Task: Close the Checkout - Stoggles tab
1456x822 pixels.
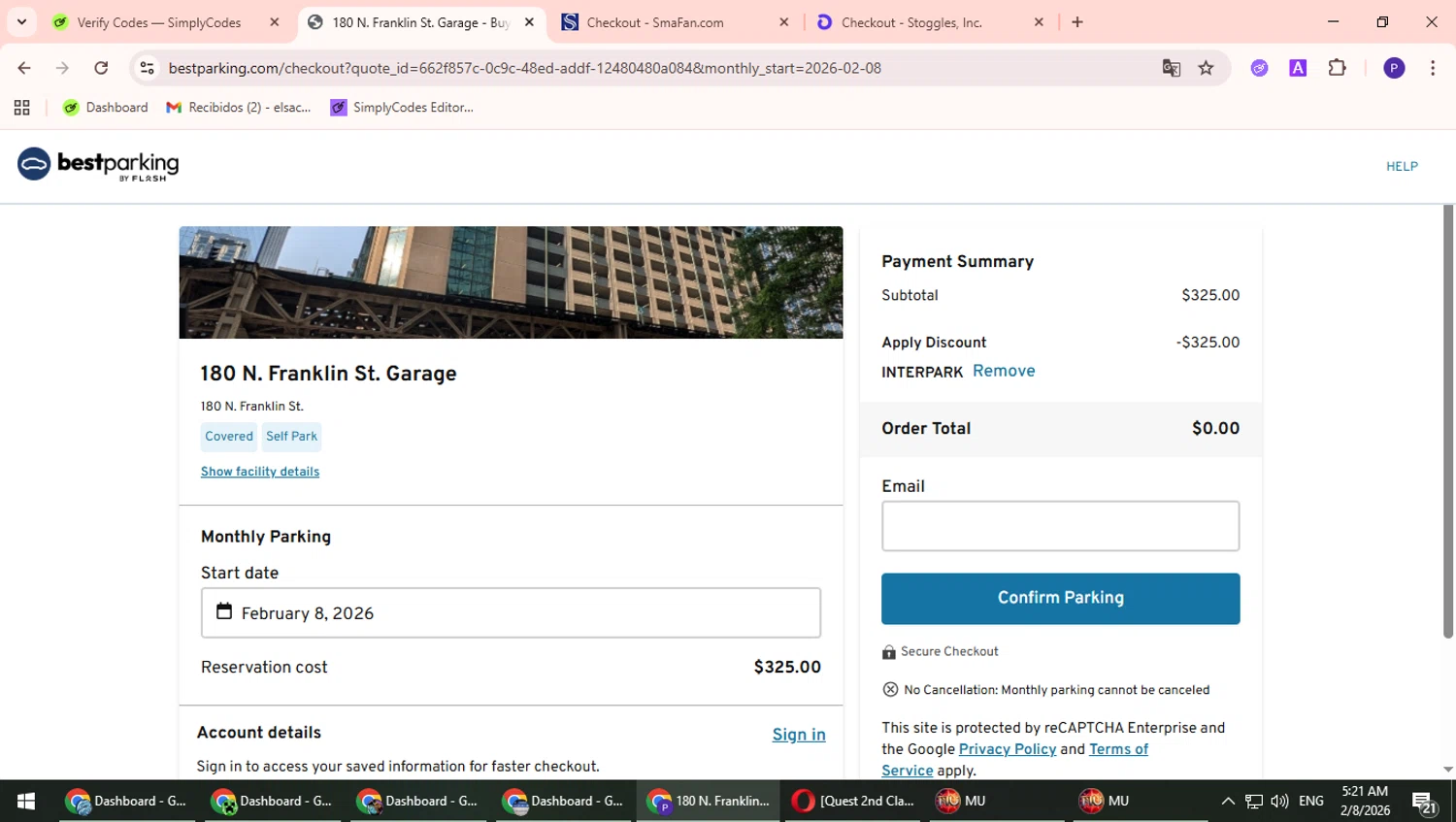Action: click(x=1039, y=22)
